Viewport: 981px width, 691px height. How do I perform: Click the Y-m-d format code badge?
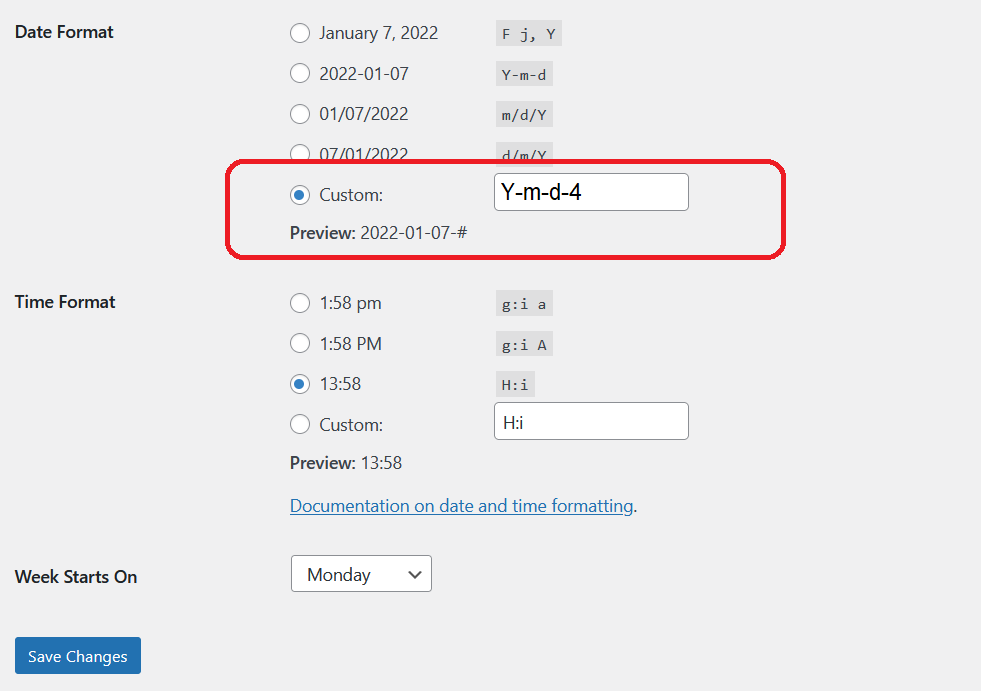(523, 73)
